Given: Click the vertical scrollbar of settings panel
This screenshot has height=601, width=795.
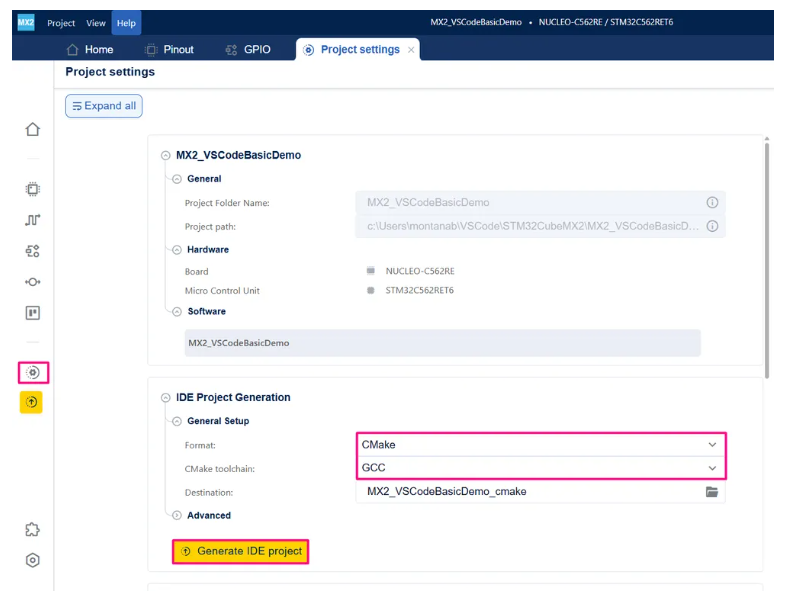Looking at the screenshot, I should point(767,261).
